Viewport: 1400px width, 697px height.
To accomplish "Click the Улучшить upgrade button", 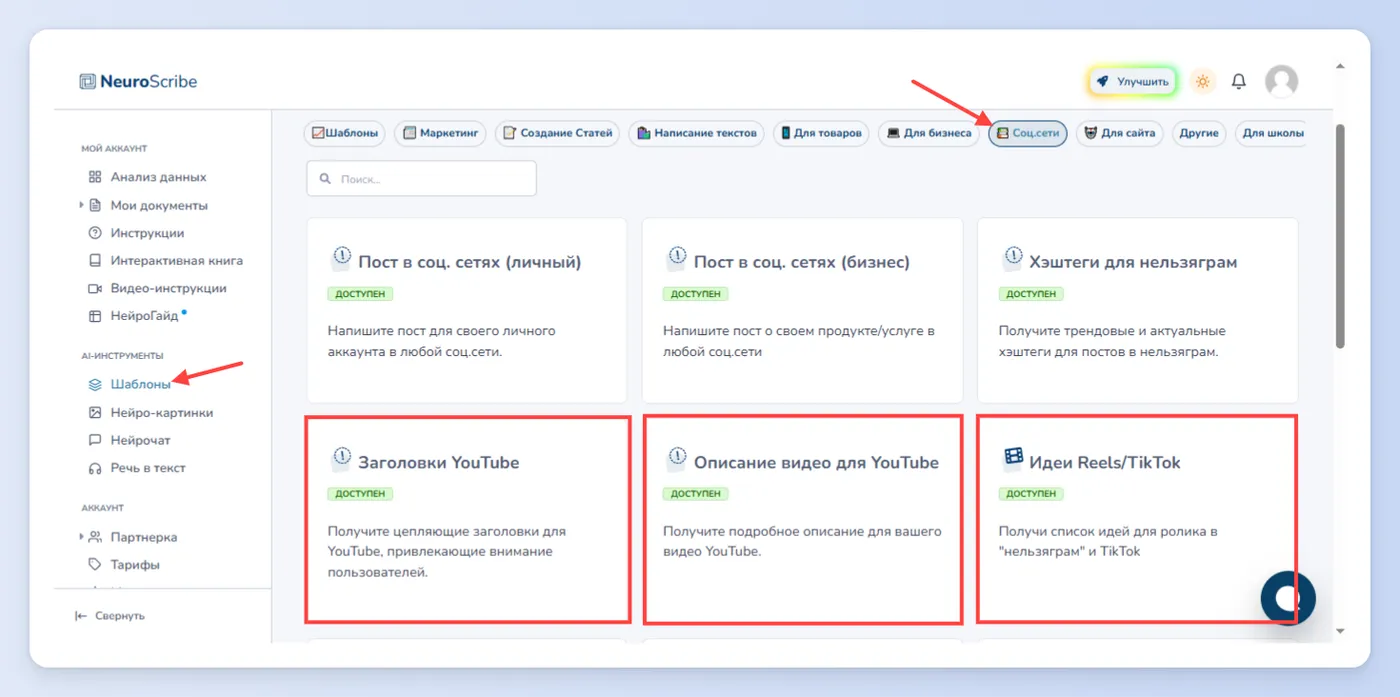I will [1133, 82].
